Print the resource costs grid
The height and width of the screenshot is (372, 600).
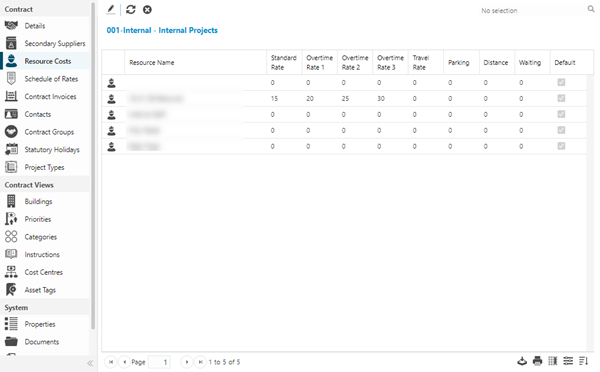coord(537,361)
